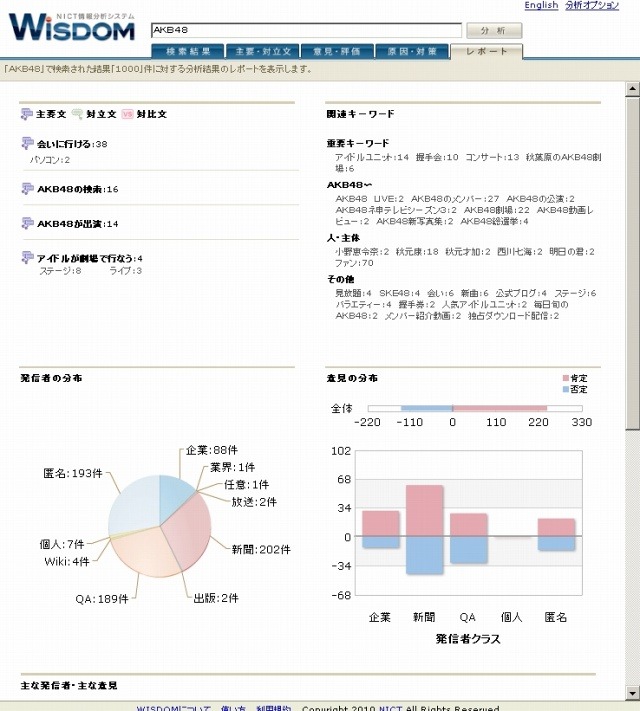Switch to the 主要・対立文 tab

(263, 52)
